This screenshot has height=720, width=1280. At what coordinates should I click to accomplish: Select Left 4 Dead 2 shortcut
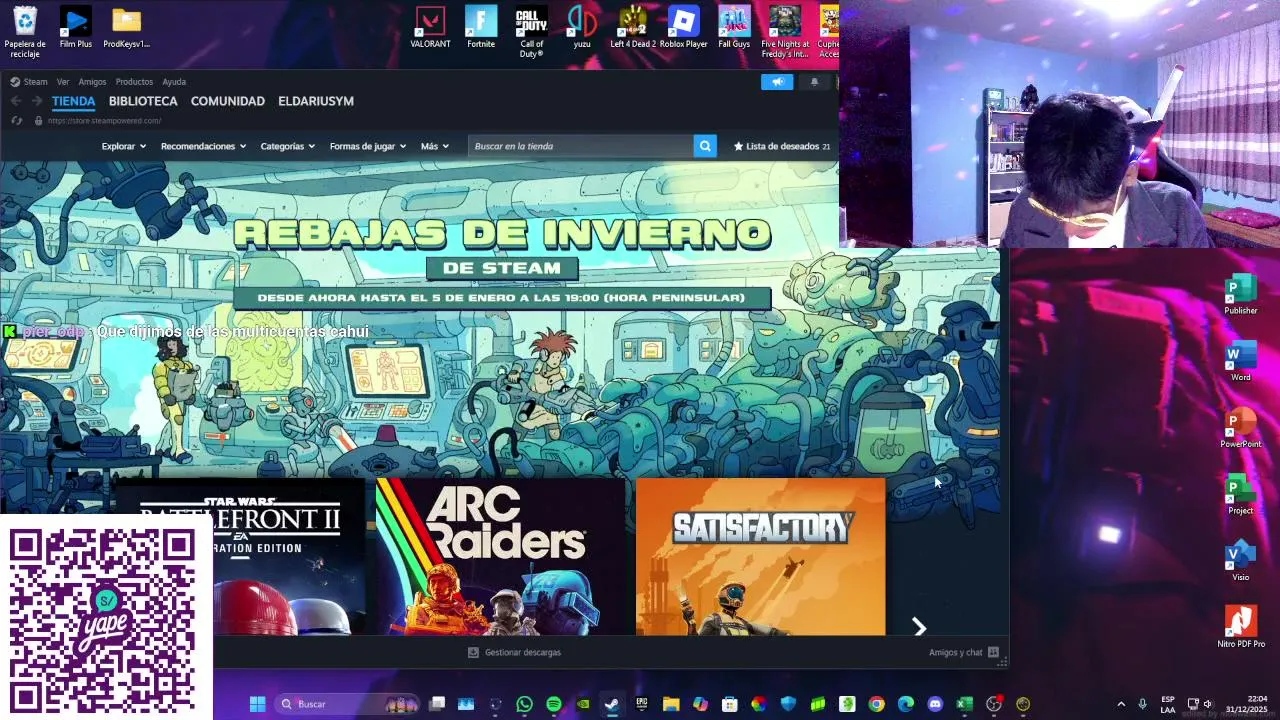[x=633, y=28]
